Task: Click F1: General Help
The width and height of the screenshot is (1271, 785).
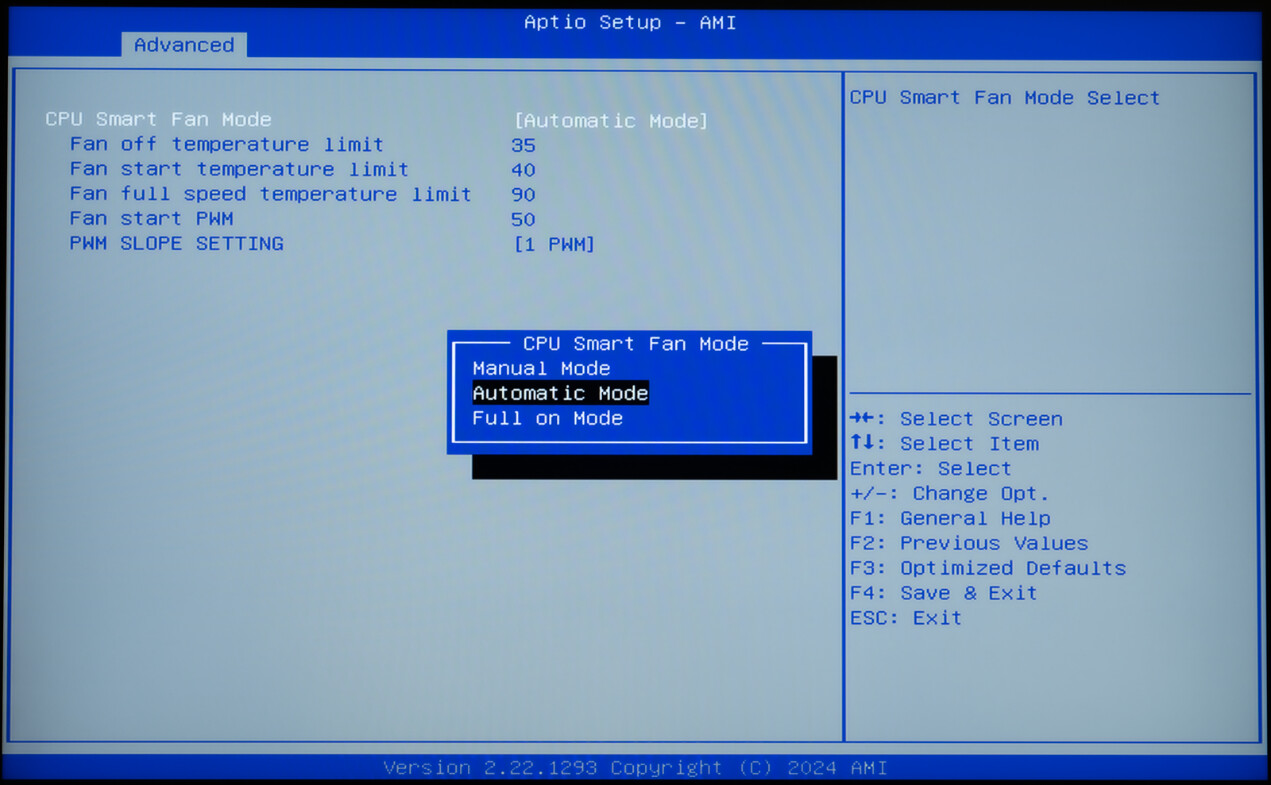Action: 950,519
